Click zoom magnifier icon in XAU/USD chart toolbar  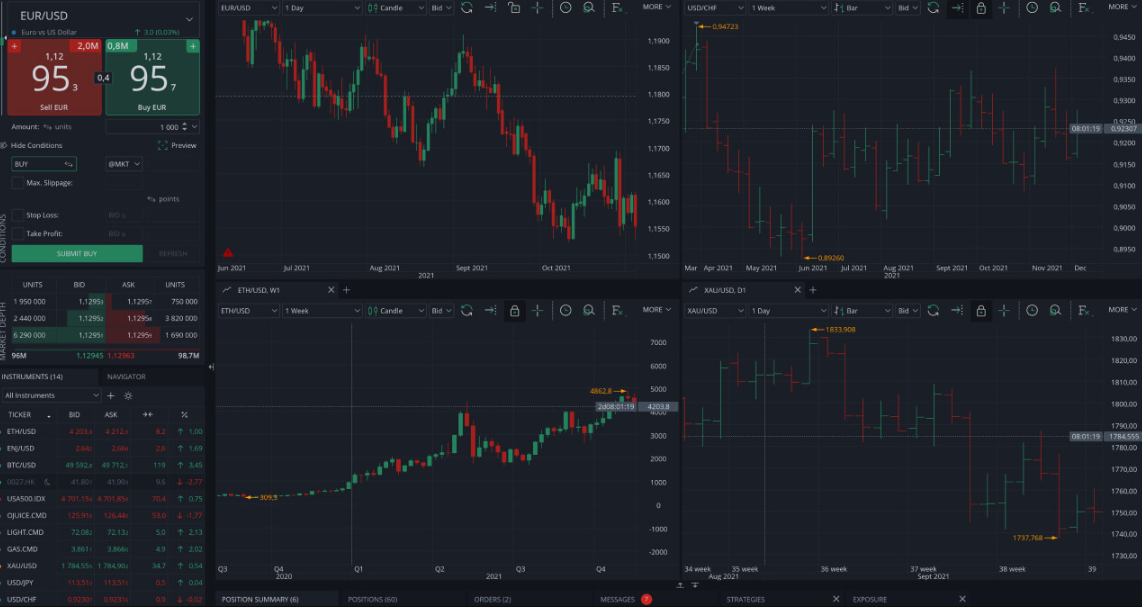(1055, 310)
